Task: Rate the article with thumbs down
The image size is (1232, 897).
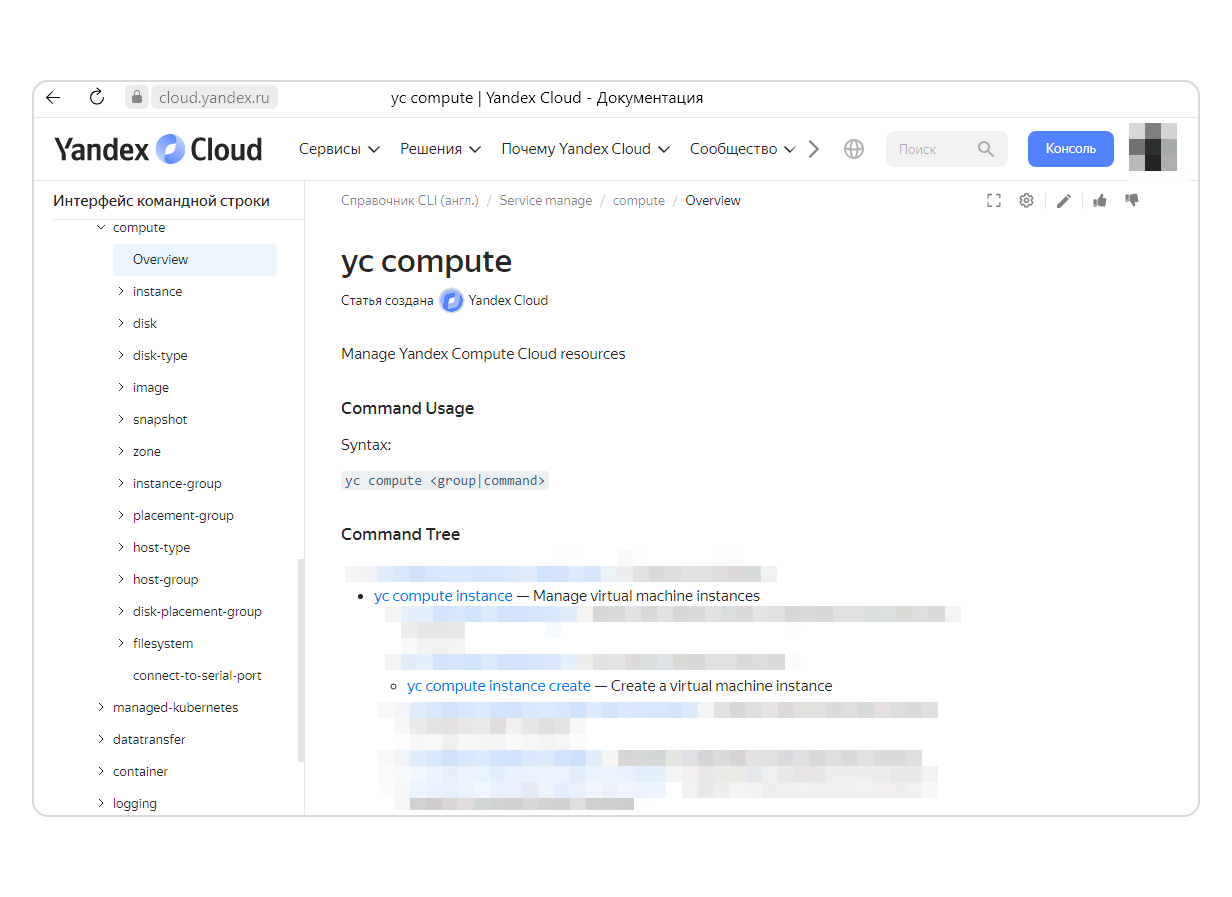Action: (x=1131, y=200)
